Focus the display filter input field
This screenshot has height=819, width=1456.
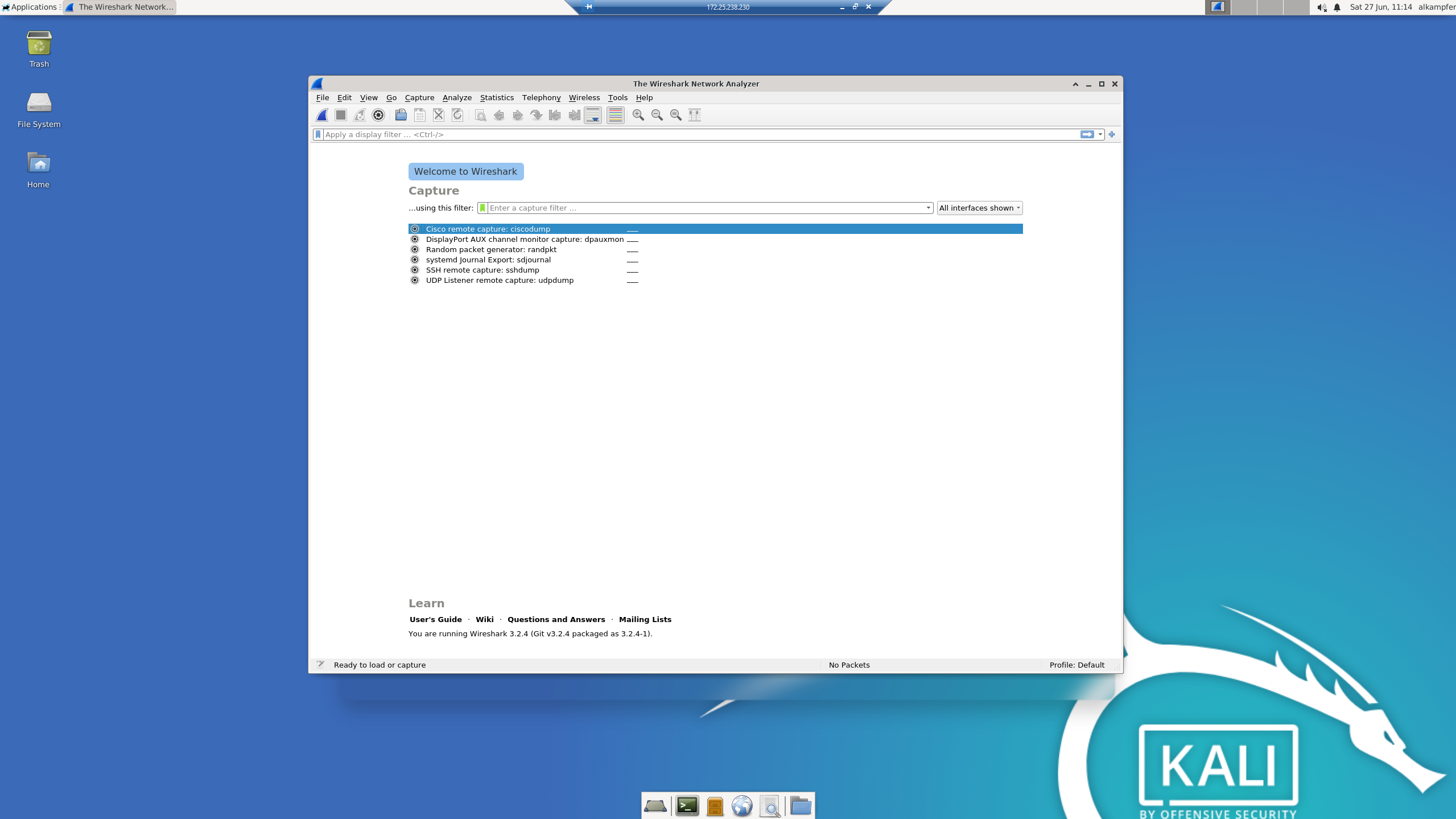pos(701,135)
